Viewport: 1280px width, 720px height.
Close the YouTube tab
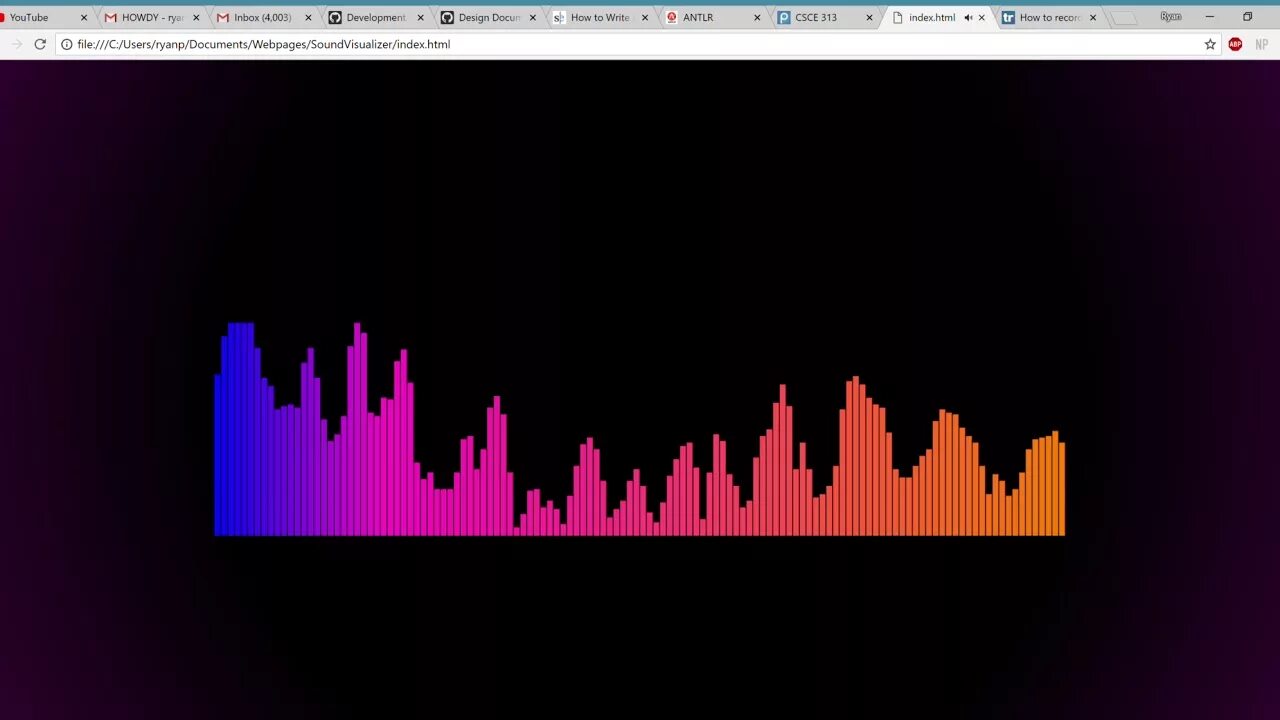(84, 18)
